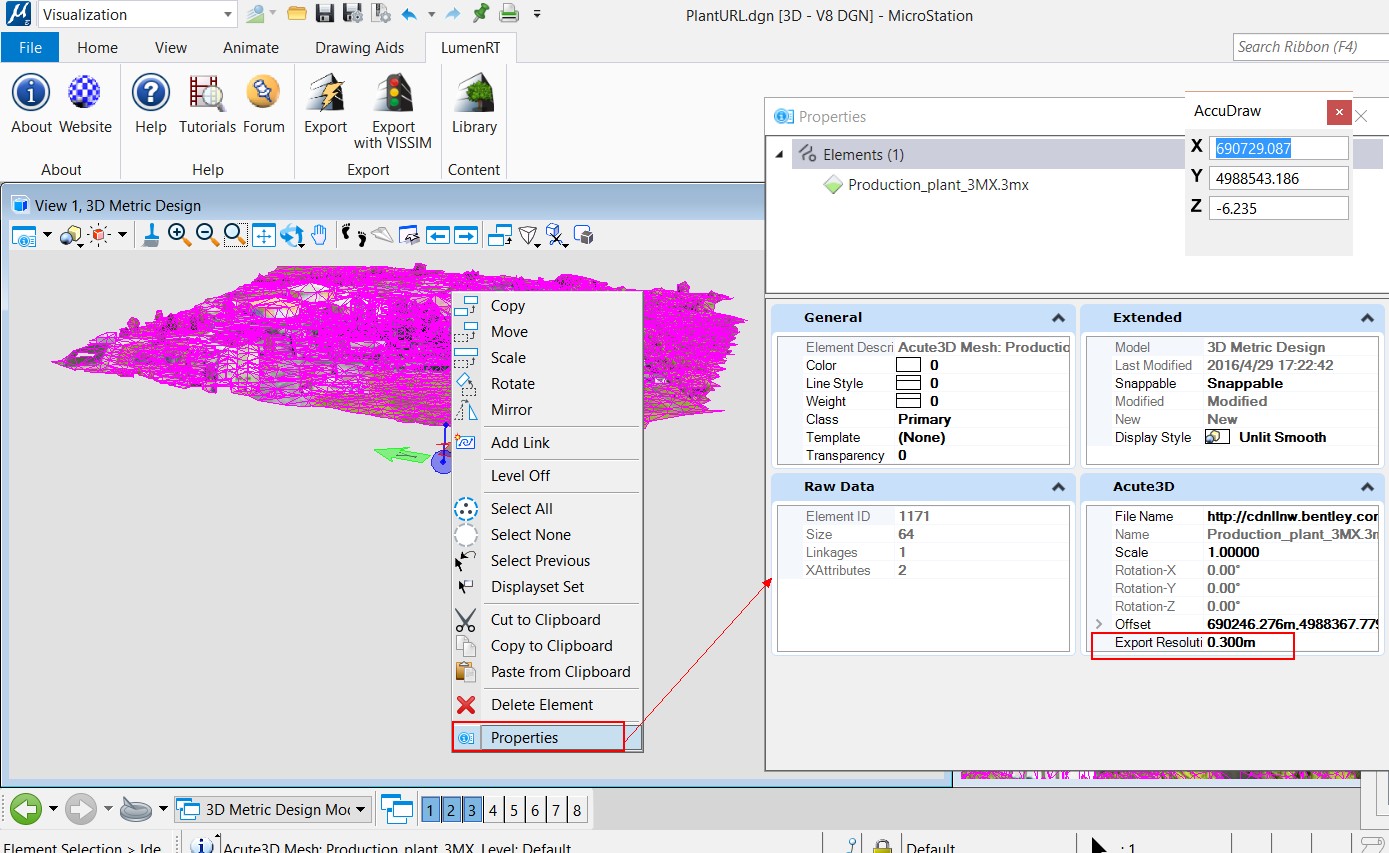The width and height of the screenshot is (1389, 853).
Task: Collapse the Extended properties section
Action: click(x=1367, y=318)
